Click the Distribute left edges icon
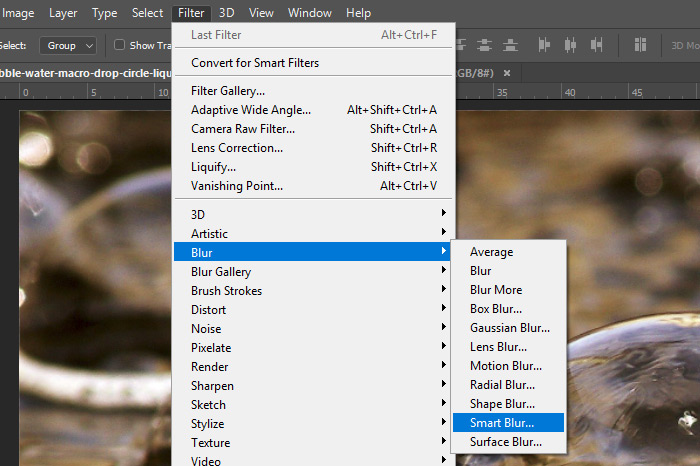Screen dimensions: 700x466 click(544, 45)
